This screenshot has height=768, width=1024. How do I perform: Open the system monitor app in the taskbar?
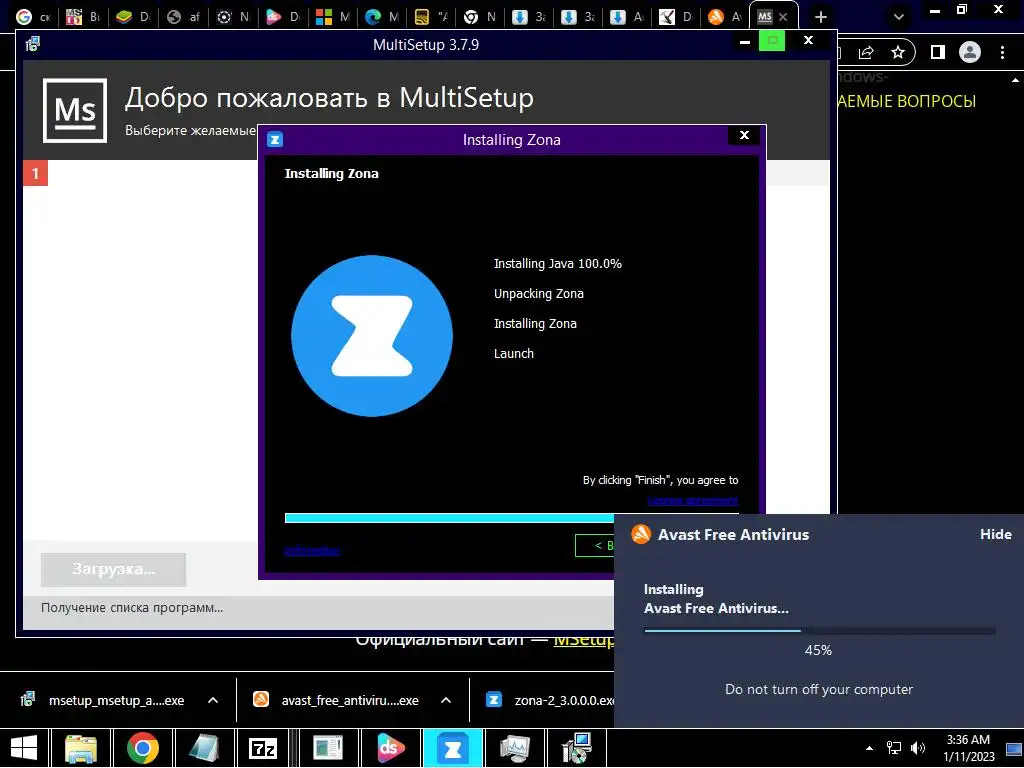(x=515, y=748)
